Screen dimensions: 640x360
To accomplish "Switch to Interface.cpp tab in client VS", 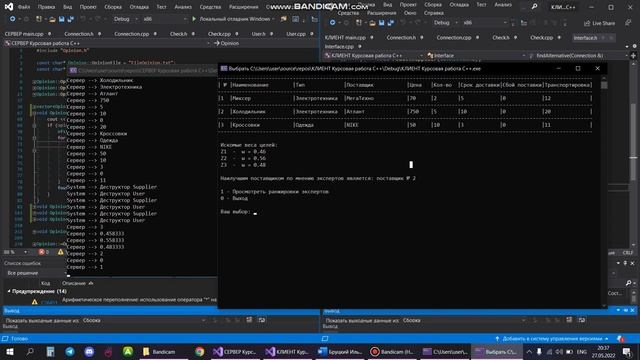I will click(339, 47).
